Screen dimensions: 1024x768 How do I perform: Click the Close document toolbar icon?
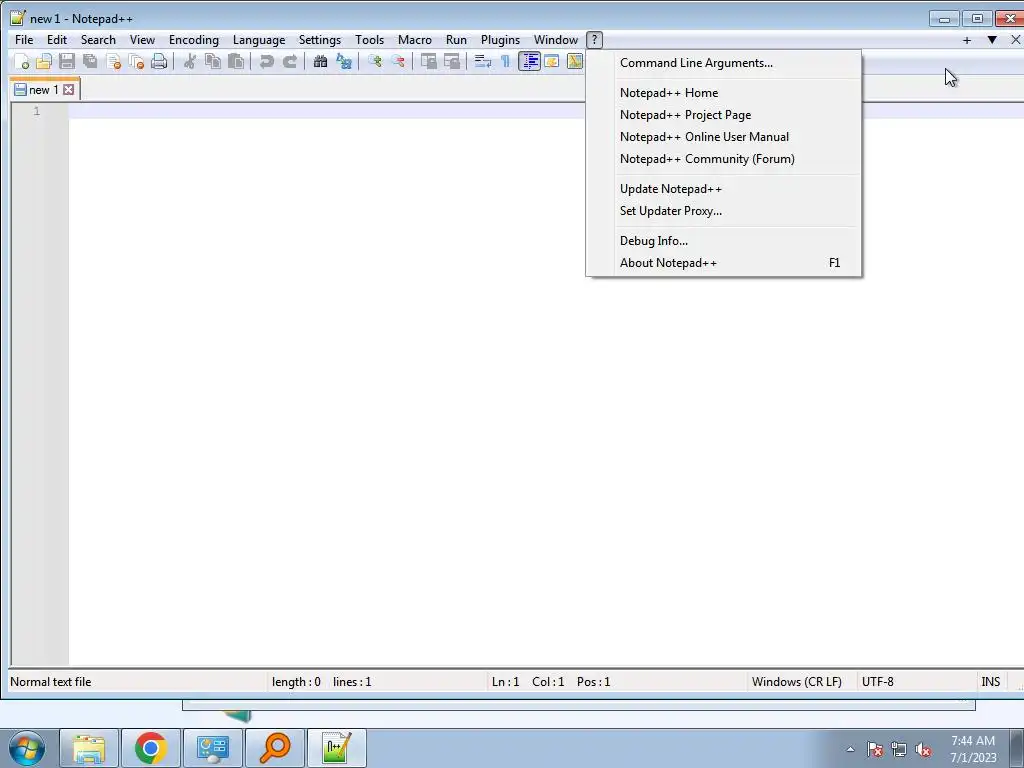[114, 61]
